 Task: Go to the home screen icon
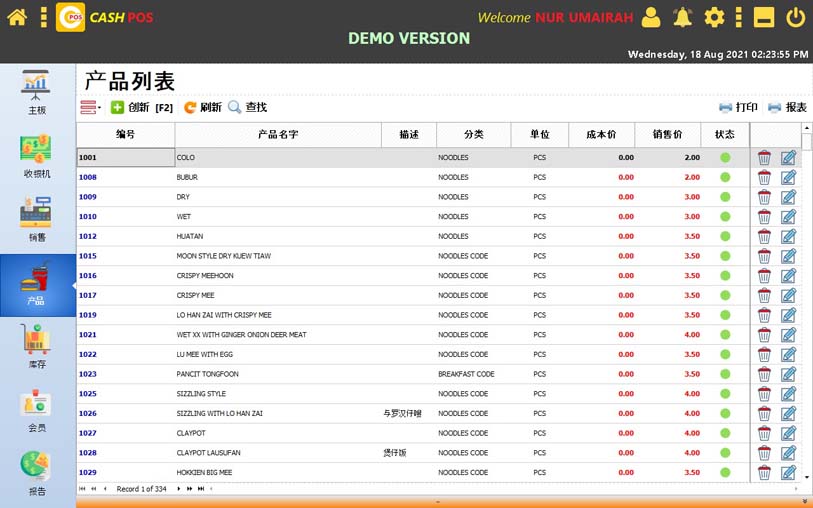[17, 17]
